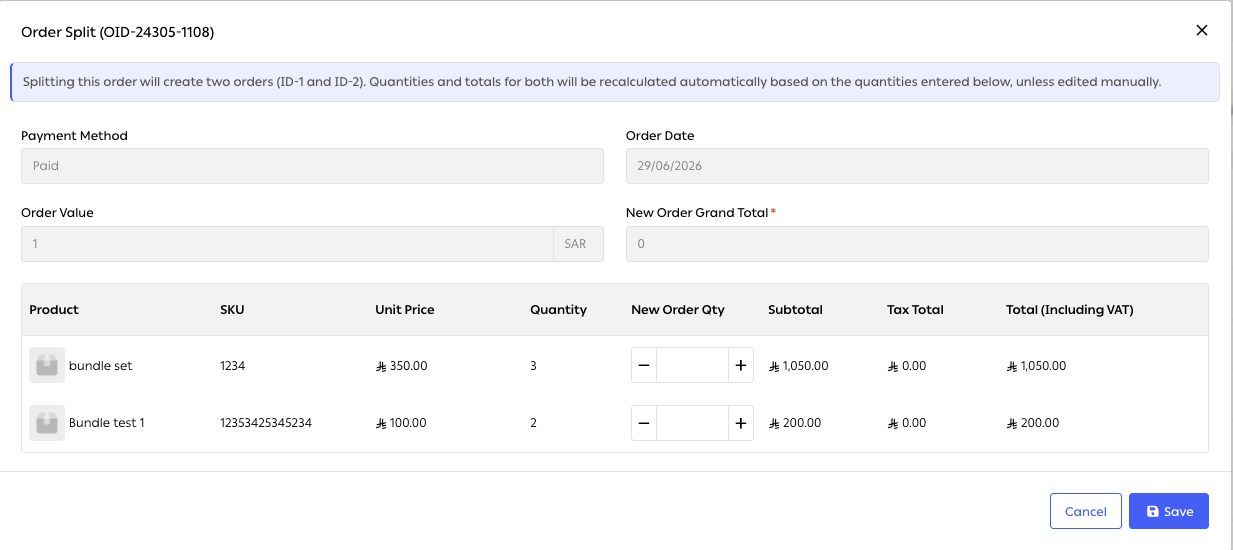Click the Order Value label
The width and height of the screenshot is (1233, 550).
[58, 213]
